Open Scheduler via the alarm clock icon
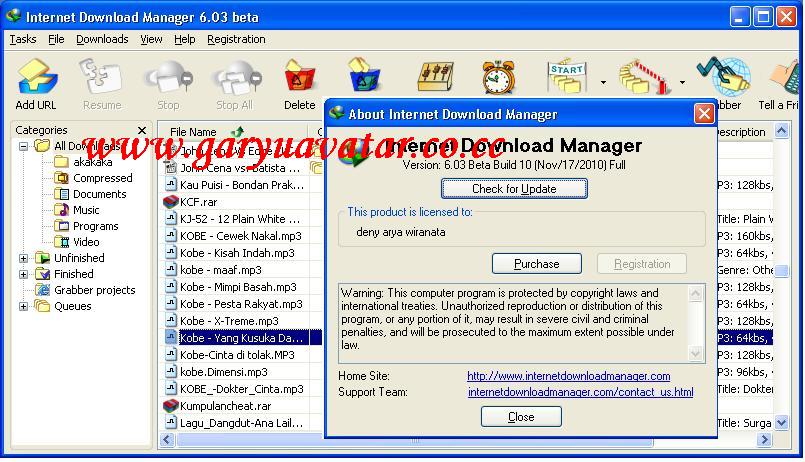Image resolution: width=805 pixels, height=462 pixels. coord(498,77)
